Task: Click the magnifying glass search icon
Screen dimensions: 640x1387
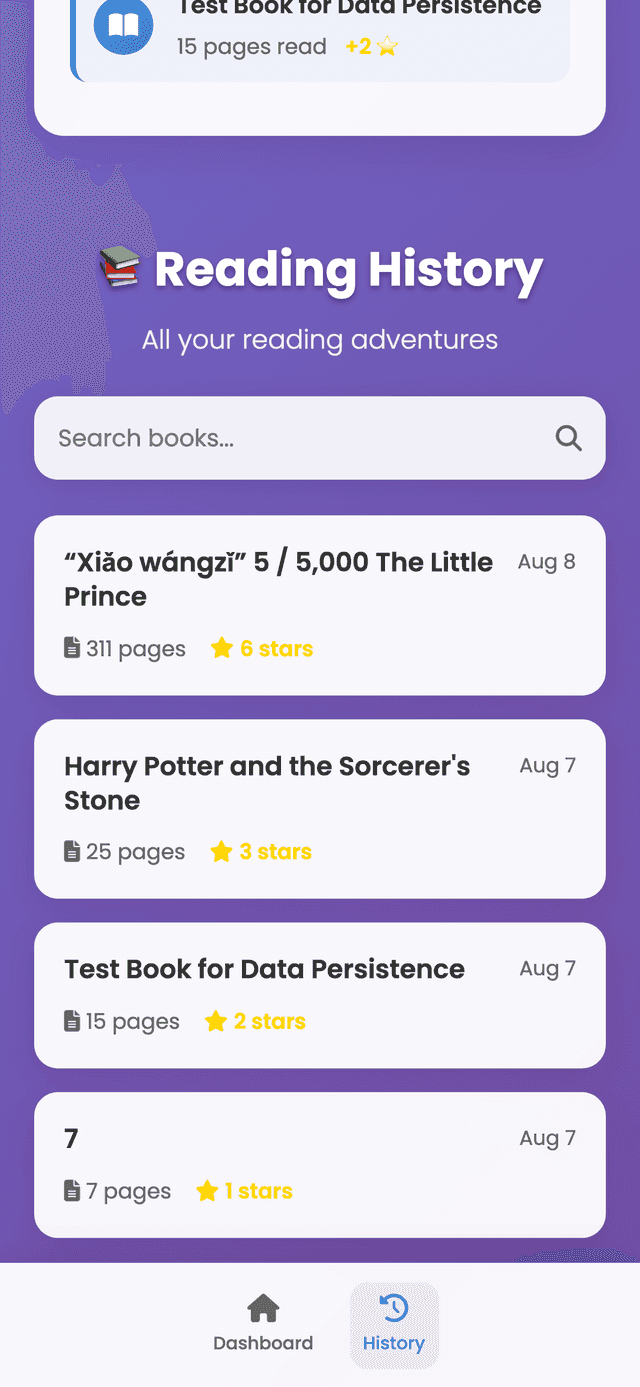Action: tap(568, 438)
